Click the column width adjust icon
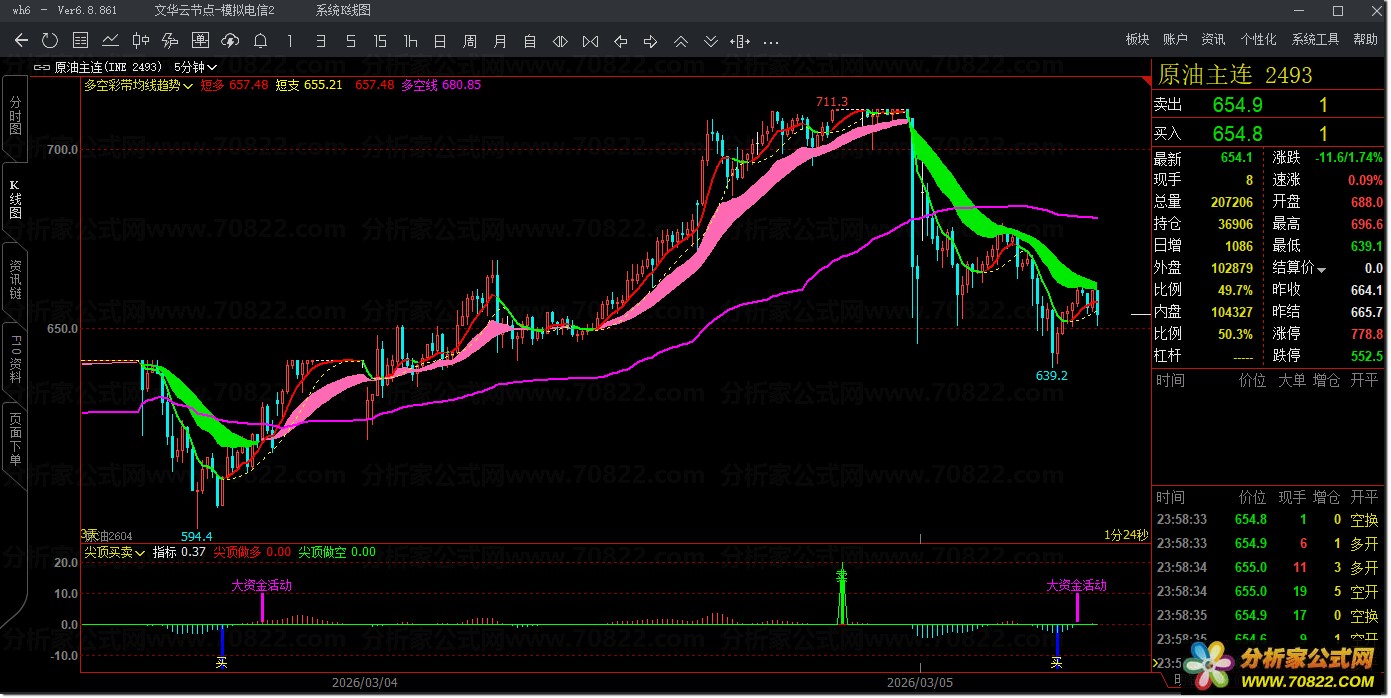The height and width of the screenshot is (698, 1391). click(741, 41)
